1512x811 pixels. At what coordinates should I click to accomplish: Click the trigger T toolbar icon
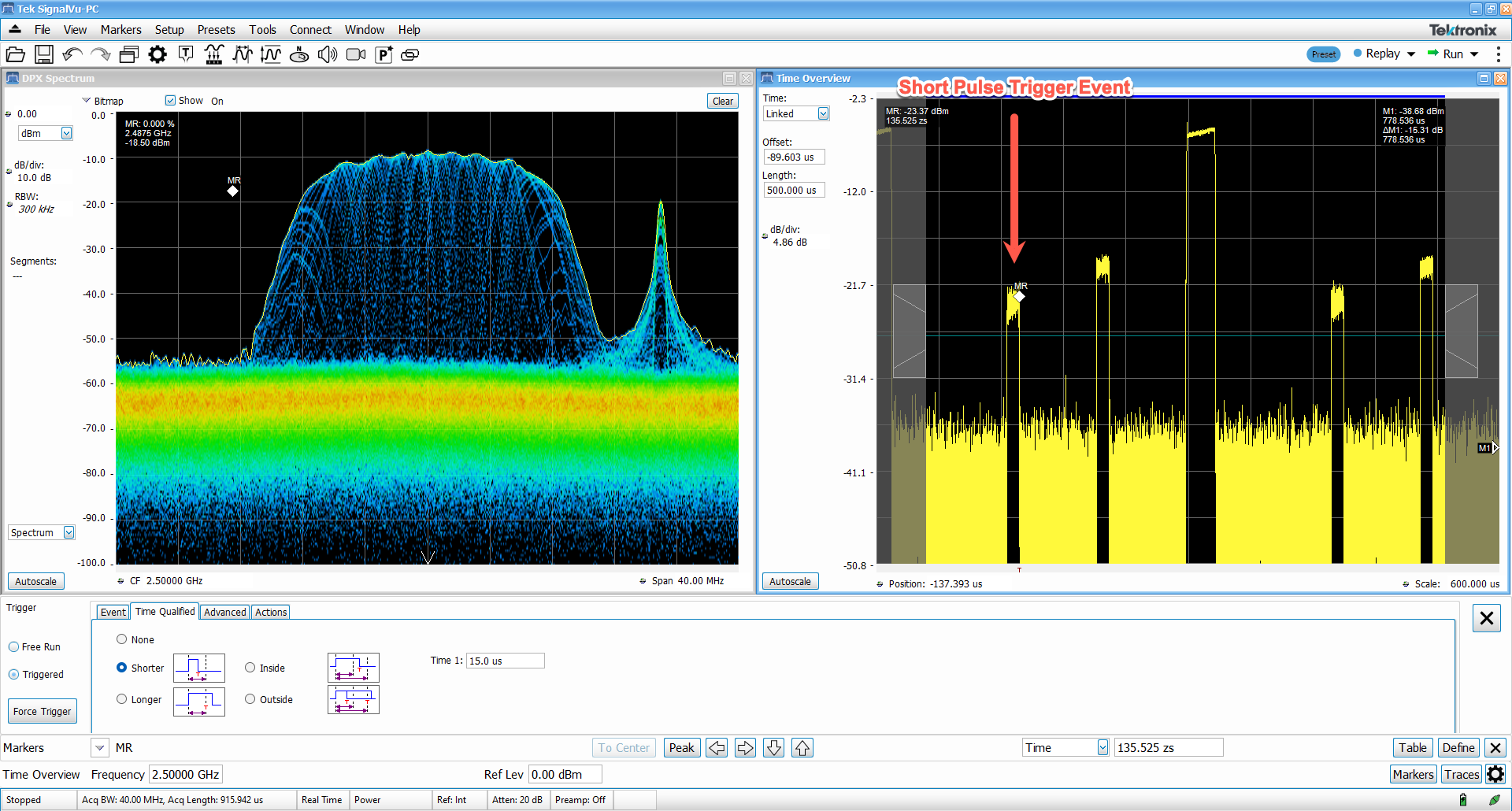[186, 54]
